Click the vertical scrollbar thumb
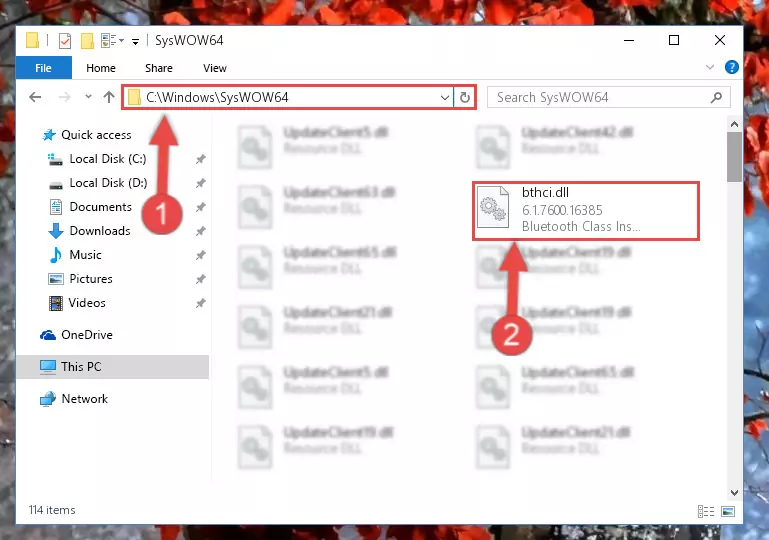 734,157
